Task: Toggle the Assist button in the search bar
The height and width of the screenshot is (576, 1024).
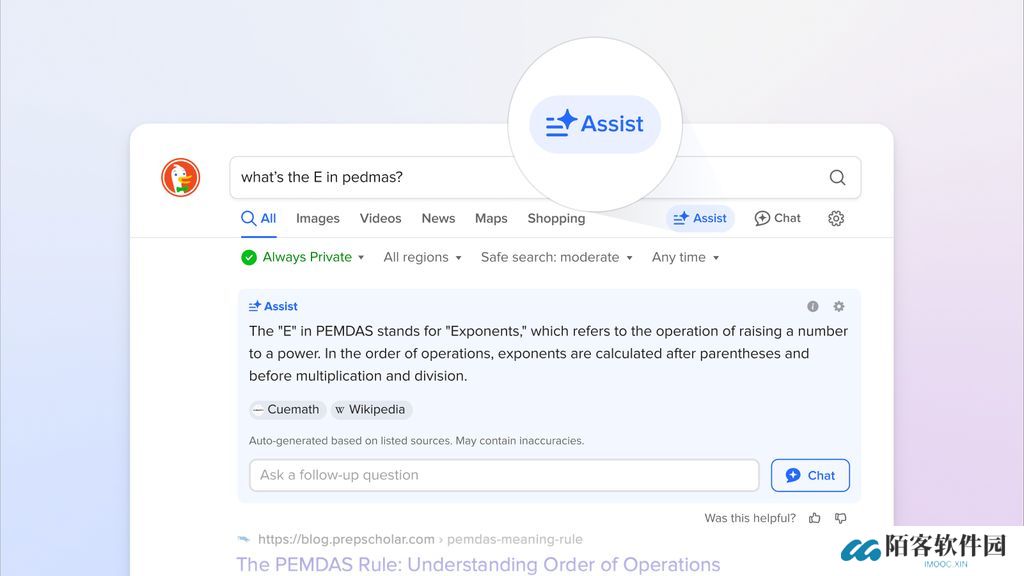Action: (x=700, y=218)
